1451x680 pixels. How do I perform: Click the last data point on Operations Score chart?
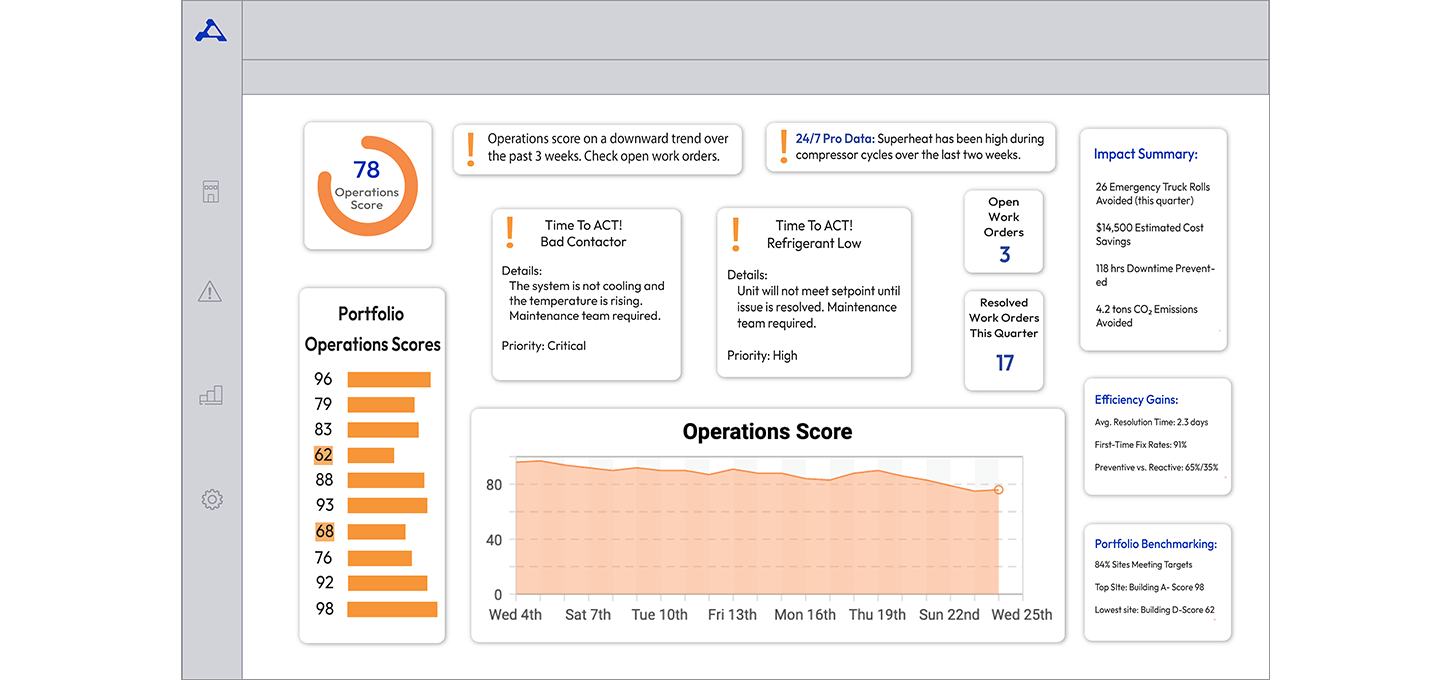coord(998,489)
